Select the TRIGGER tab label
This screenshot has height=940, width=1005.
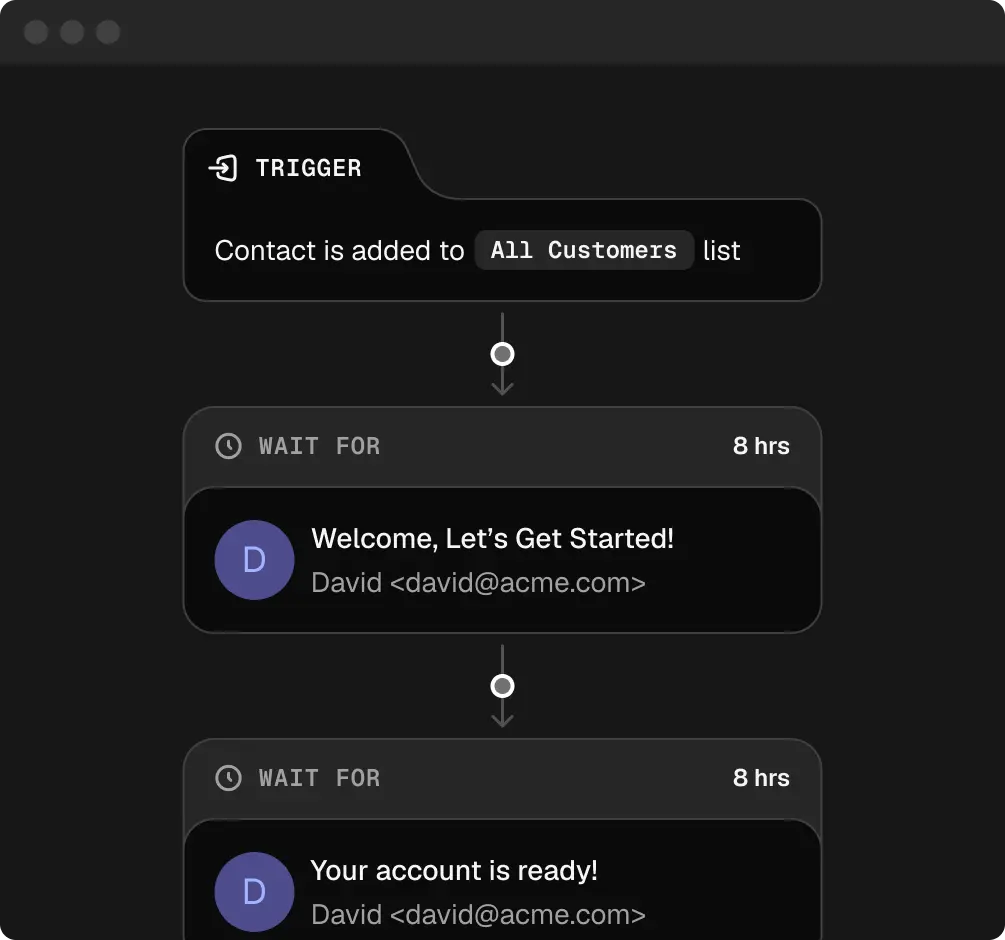[x=308, y=168]
